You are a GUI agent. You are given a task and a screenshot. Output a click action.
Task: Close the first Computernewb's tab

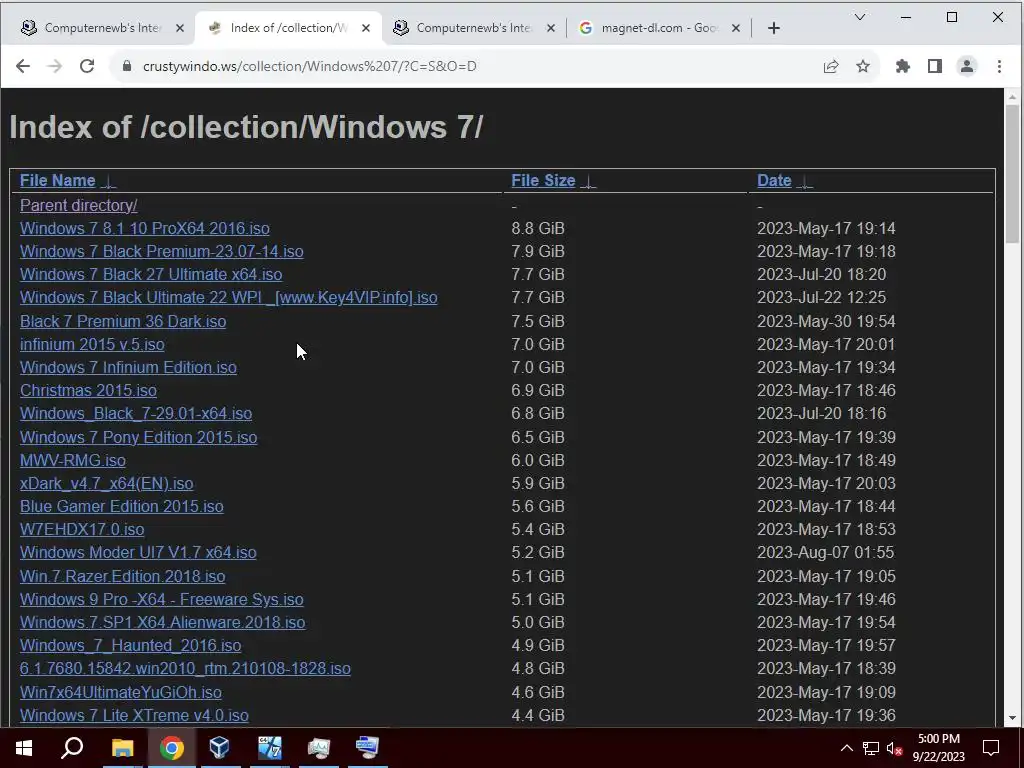180,28
